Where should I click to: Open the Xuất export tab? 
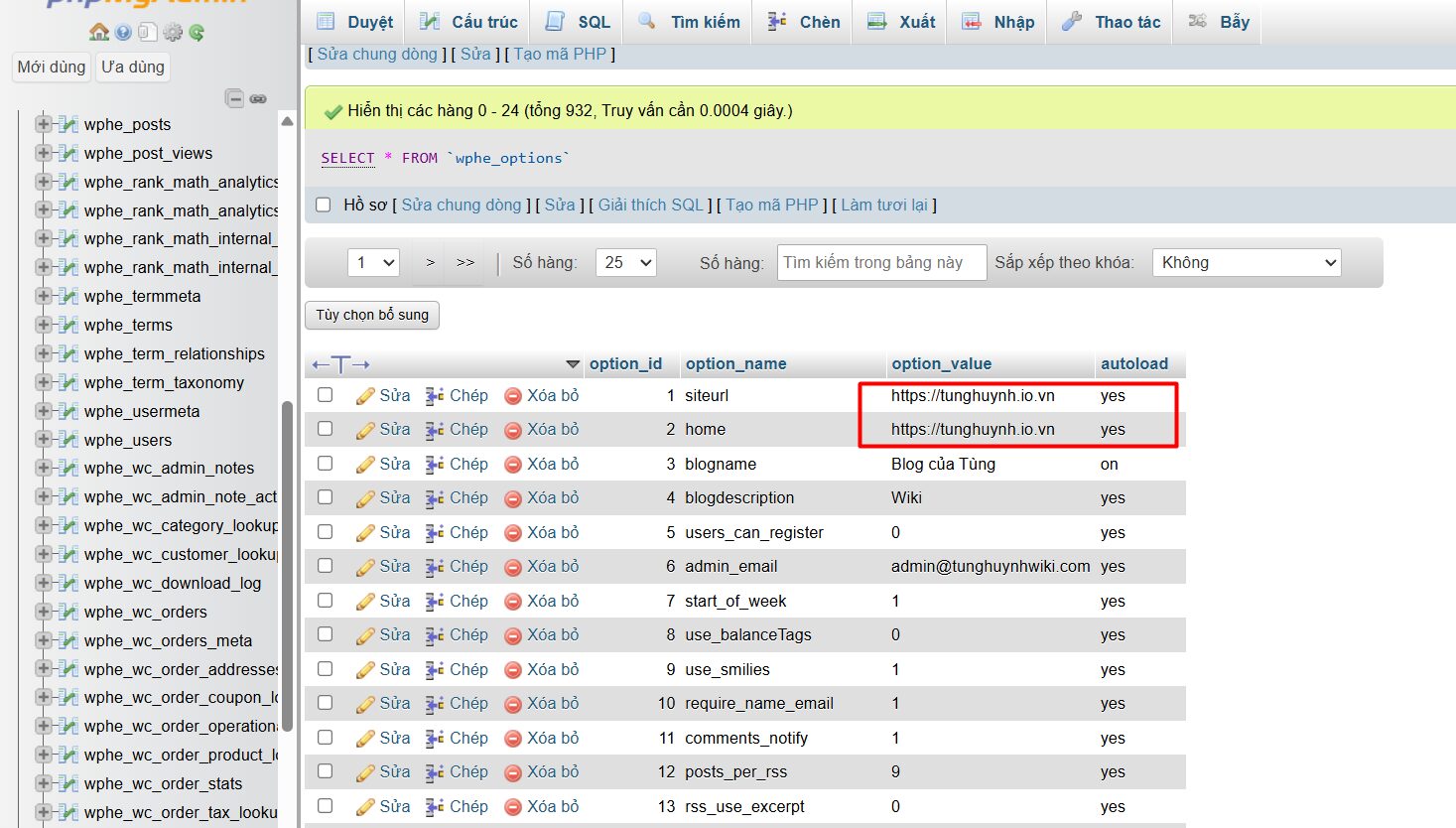click(x=901, y=22)
